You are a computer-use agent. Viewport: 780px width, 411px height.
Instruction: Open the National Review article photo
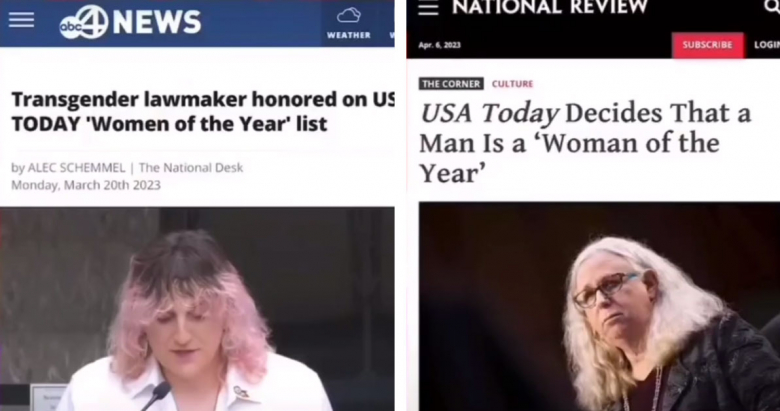click(599, 306)
